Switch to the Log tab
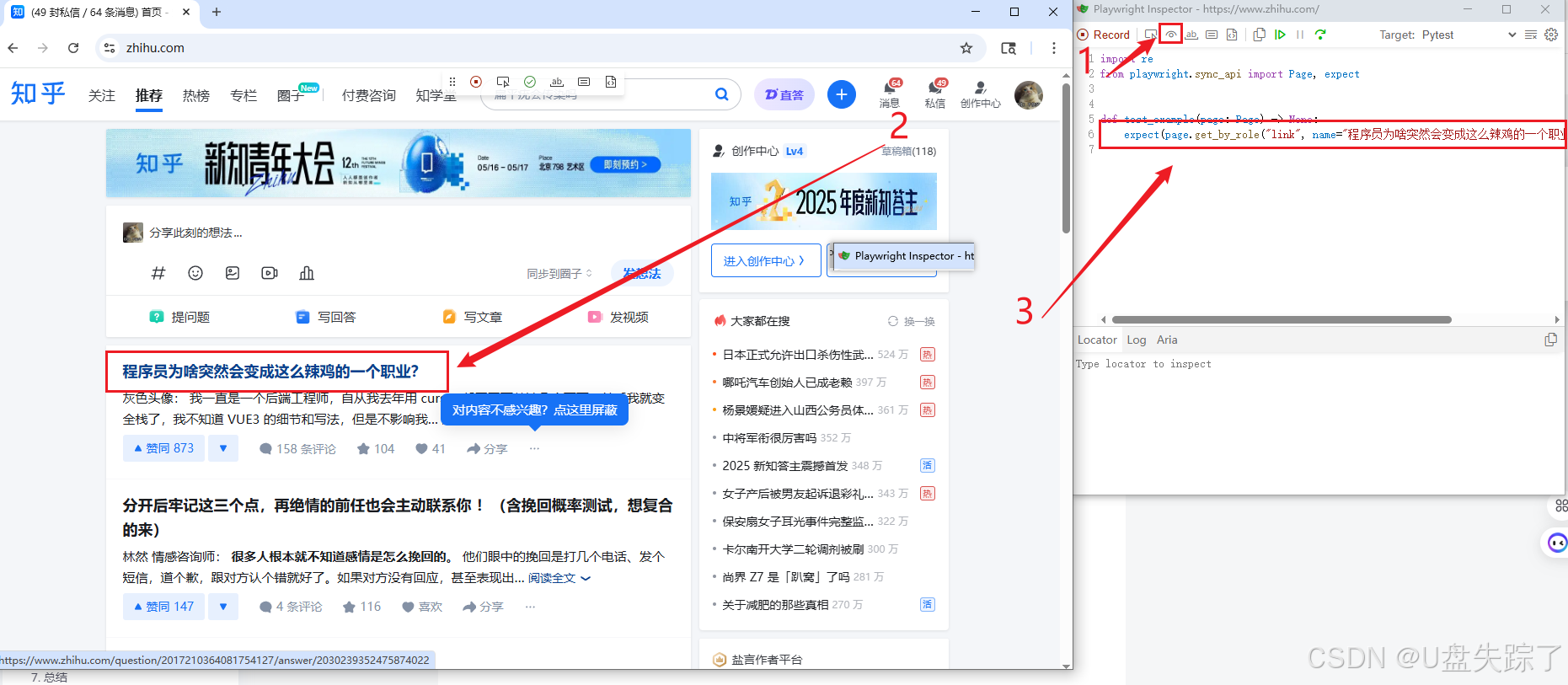Screen dimensions: 1568x685 (x=1137, y=340)
